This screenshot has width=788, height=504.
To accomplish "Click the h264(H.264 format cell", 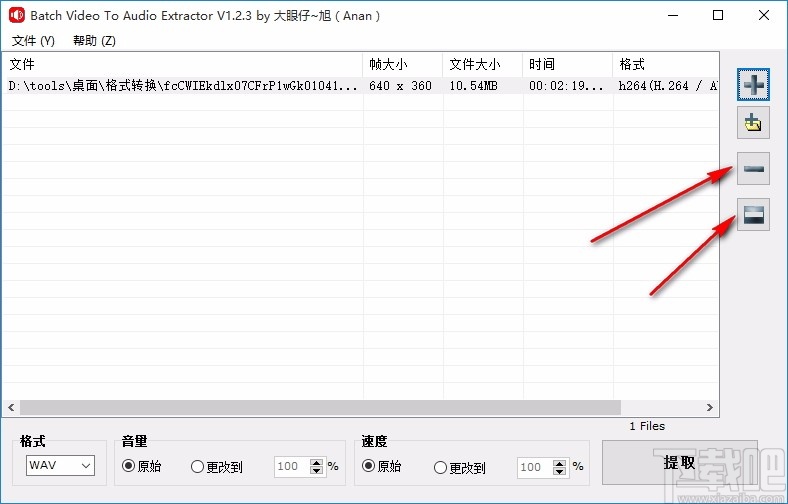I will coord(667,86).
